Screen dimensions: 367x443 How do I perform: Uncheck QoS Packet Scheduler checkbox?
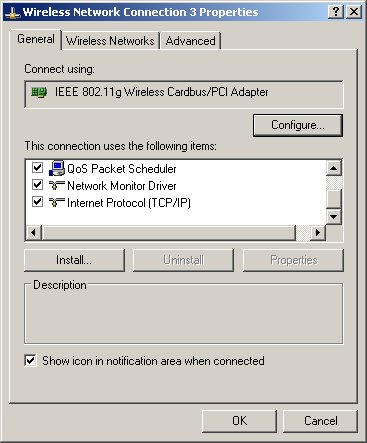[37, 168]
